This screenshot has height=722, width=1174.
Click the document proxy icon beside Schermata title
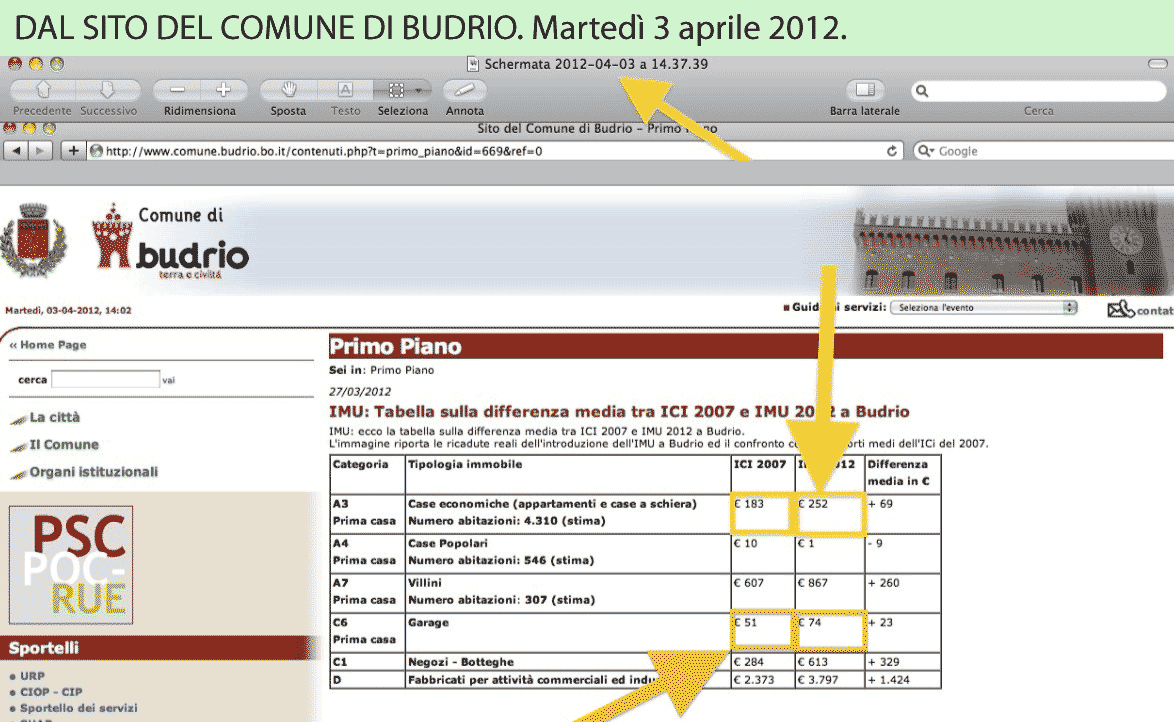pos(472,64)
